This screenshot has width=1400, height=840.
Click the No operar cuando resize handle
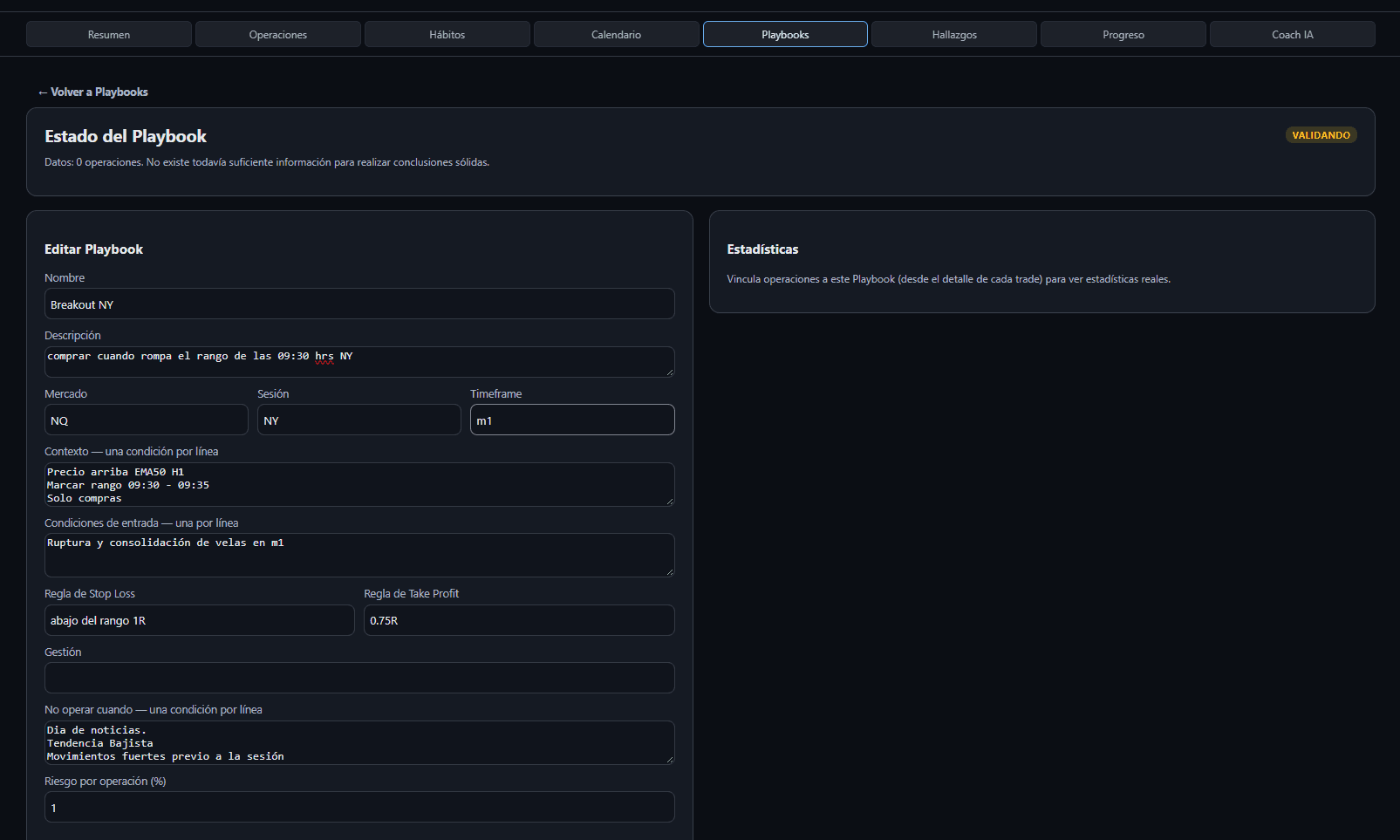[670, 760]
